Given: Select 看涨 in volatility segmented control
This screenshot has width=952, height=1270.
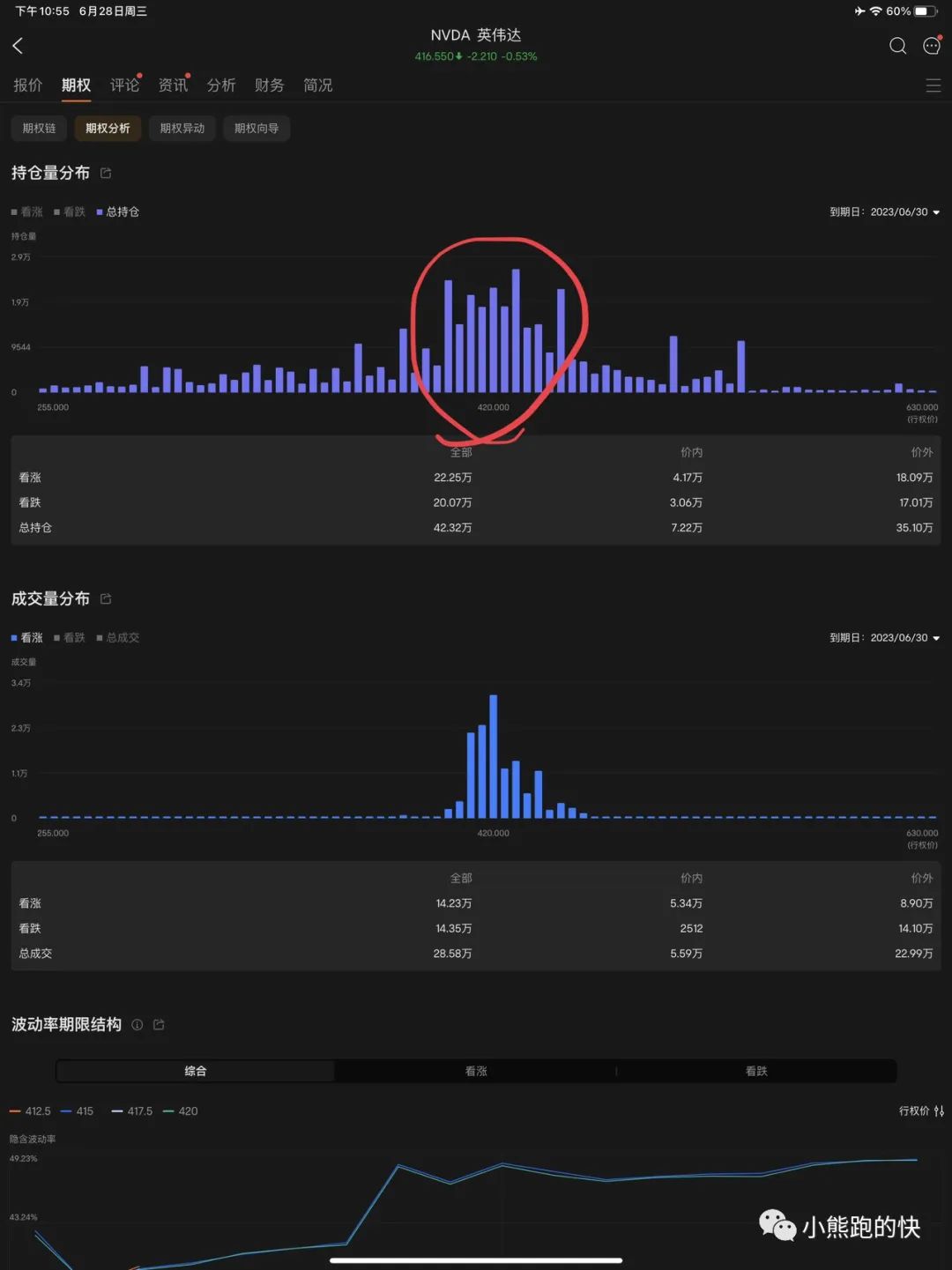Looking at the screenshot, I should [476, 1071].
